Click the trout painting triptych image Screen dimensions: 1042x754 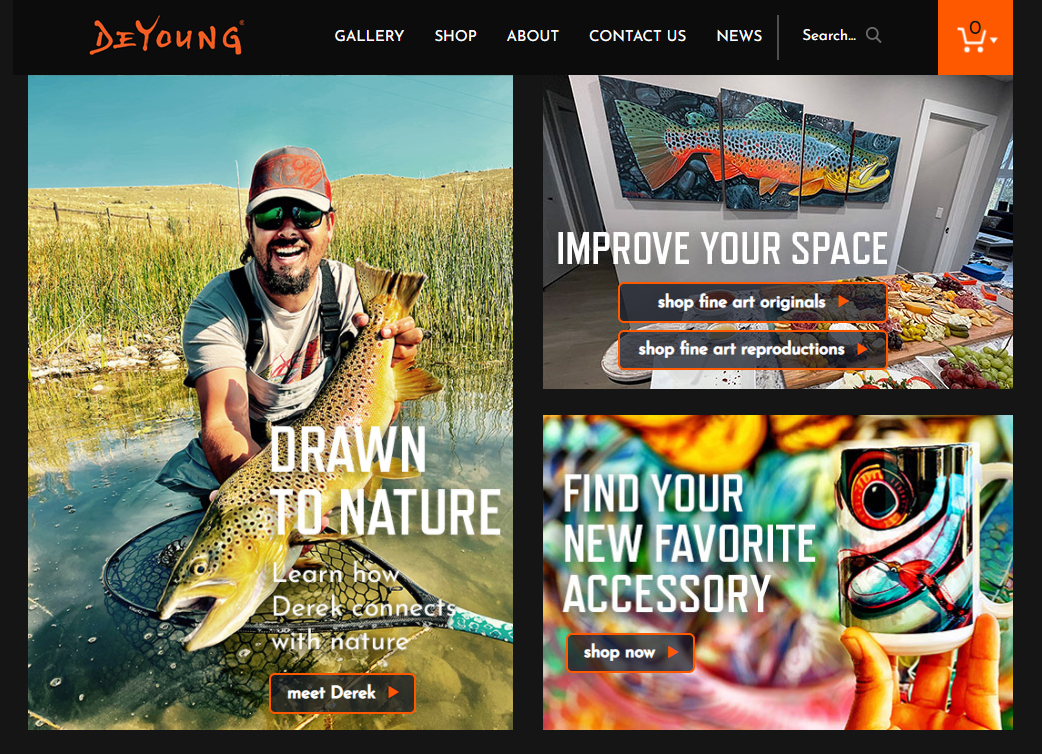coord(756,145)
